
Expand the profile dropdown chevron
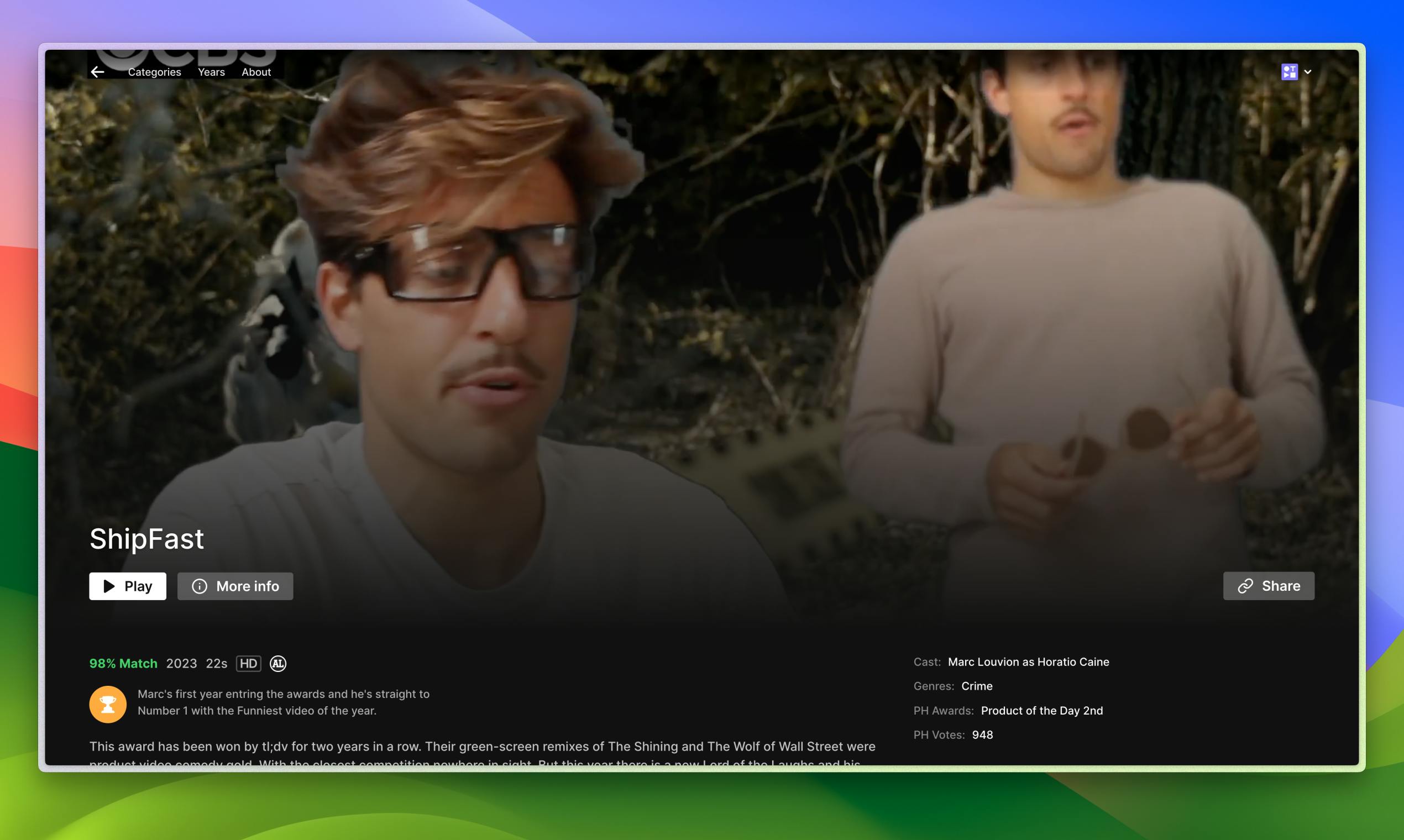(1308, 72)
